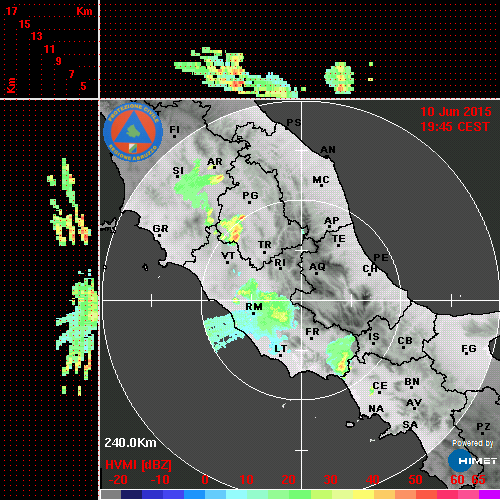Image resolution: width=500 pixels, height=500 pixels.
Task: Click the yellow 40 dBZ color swatch
Action: 364,494
